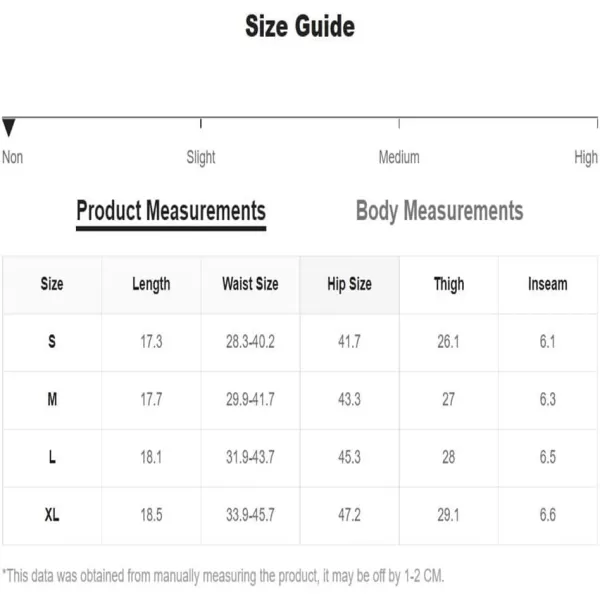Click the Waist Size column header
The width and height of the screenshot is (600, 600).
point(250,285)
